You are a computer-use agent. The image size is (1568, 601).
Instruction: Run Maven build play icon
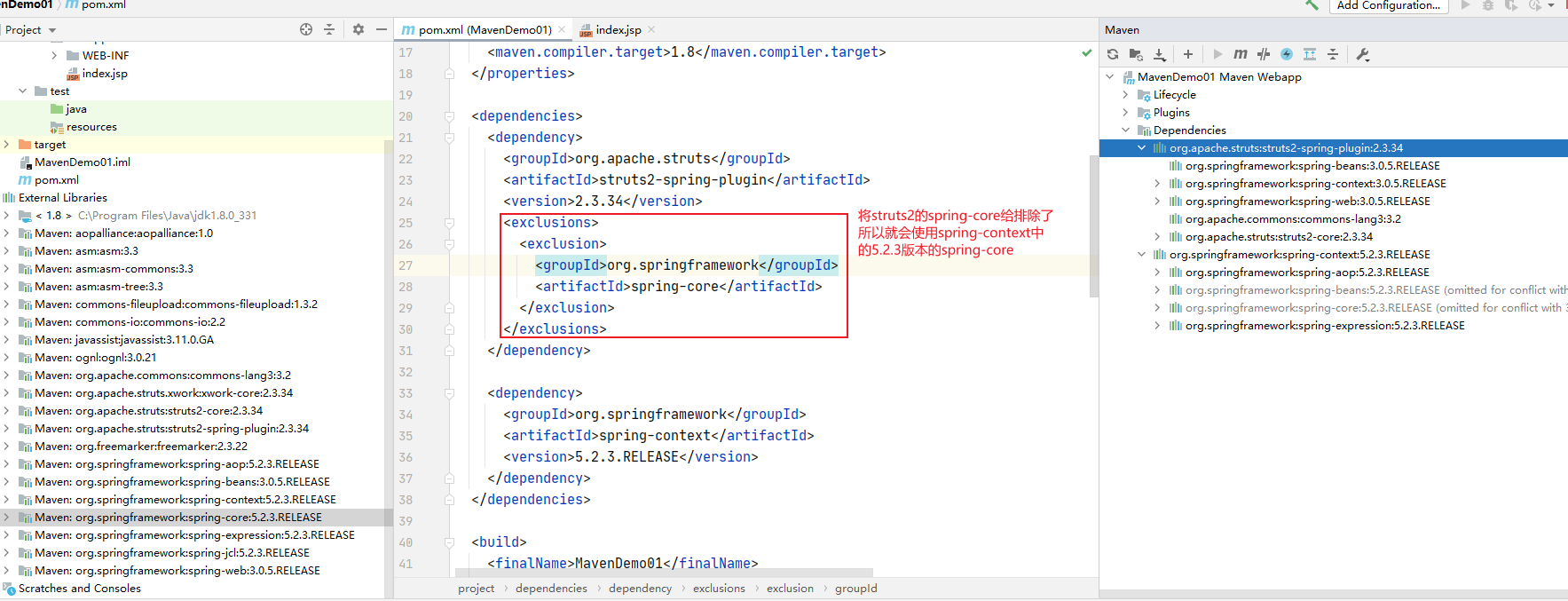1217,54
